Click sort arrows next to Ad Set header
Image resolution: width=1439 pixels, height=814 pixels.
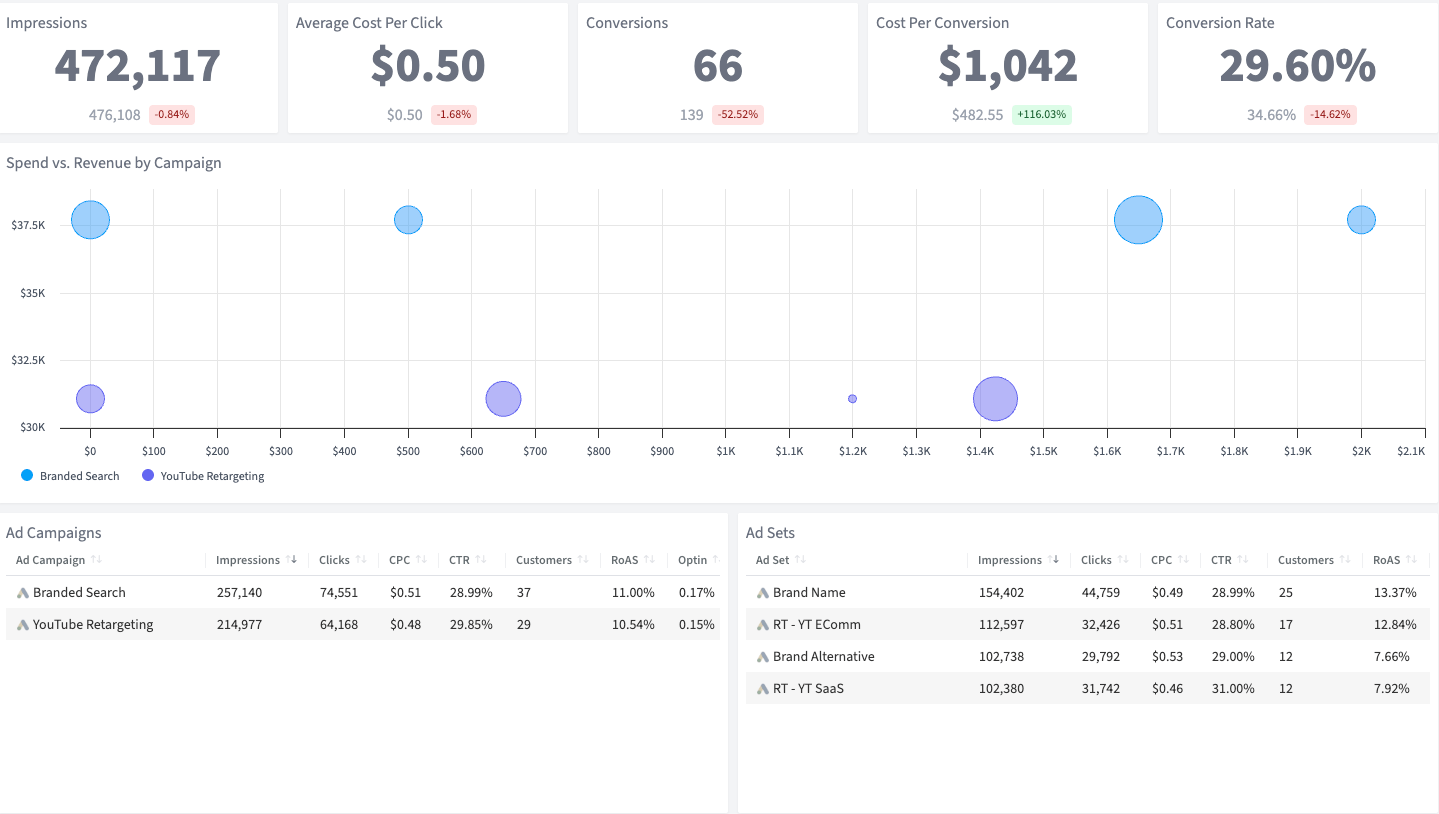click(800, 560)
